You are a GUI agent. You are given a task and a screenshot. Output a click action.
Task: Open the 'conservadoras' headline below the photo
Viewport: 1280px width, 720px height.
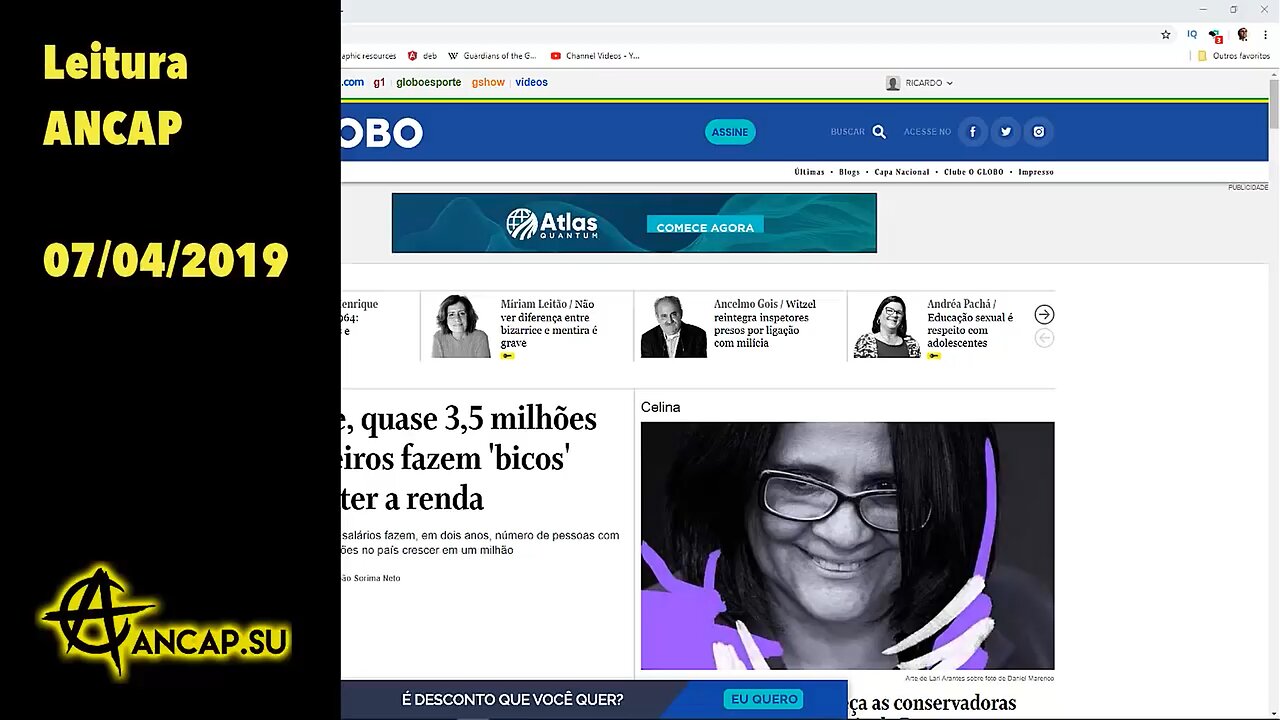coord(932,704)
